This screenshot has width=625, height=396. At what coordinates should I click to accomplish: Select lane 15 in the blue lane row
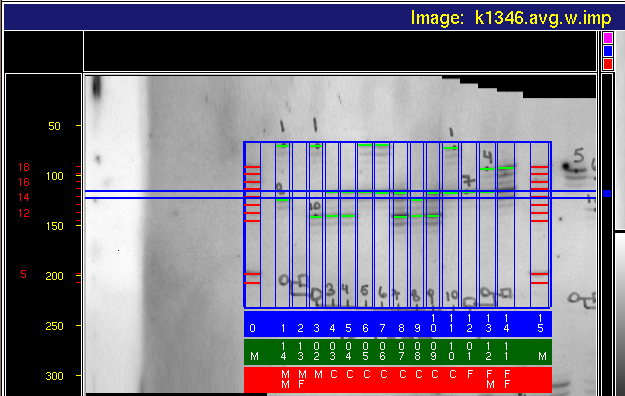tap(540, 323)
